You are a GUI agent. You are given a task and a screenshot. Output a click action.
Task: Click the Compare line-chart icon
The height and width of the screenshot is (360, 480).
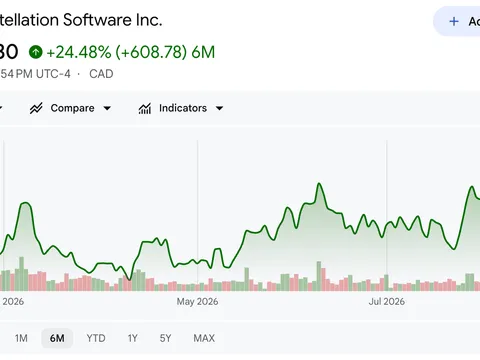(x=36, y=108)
